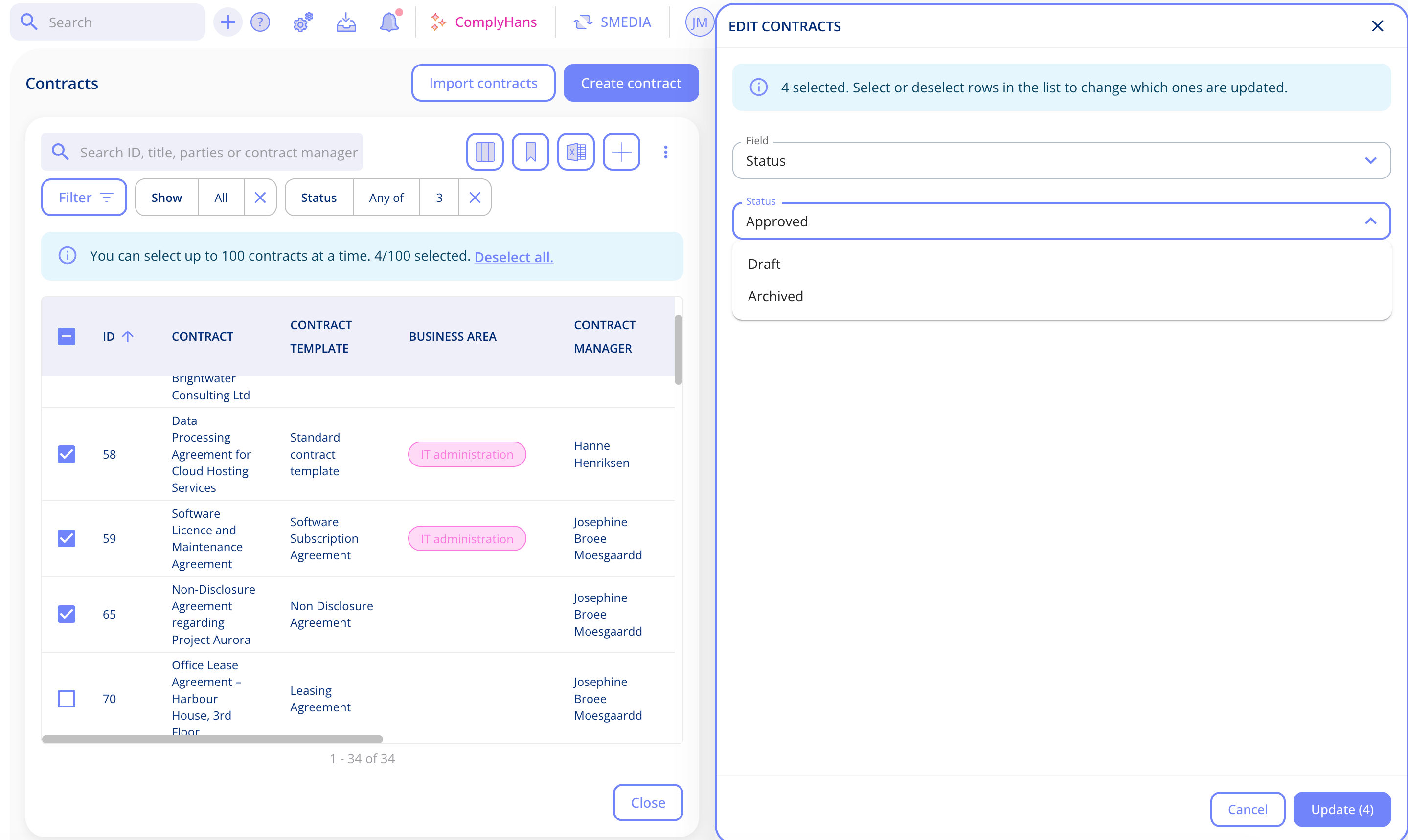Remove the Status filter chip
Screen dimensions: 1408x840
[x=475, y=198]
